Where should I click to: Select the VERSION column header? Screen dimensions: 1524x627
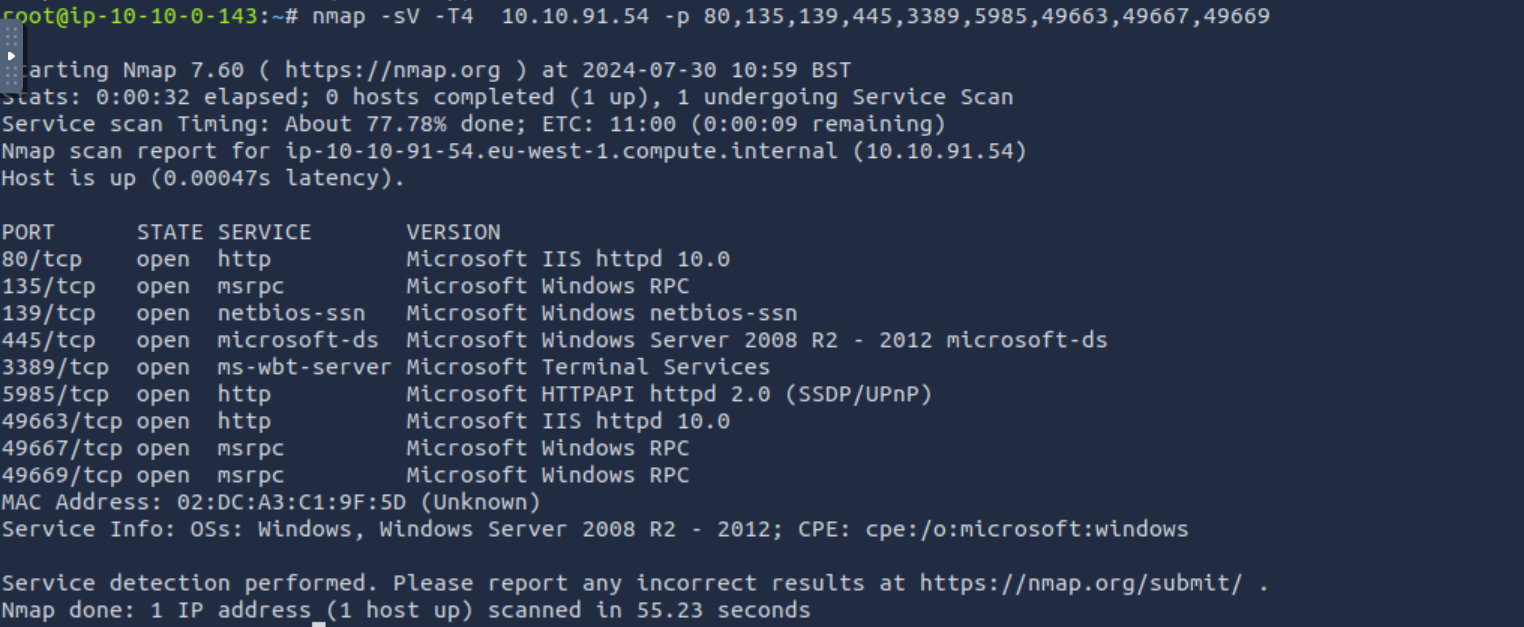point(453,232)
